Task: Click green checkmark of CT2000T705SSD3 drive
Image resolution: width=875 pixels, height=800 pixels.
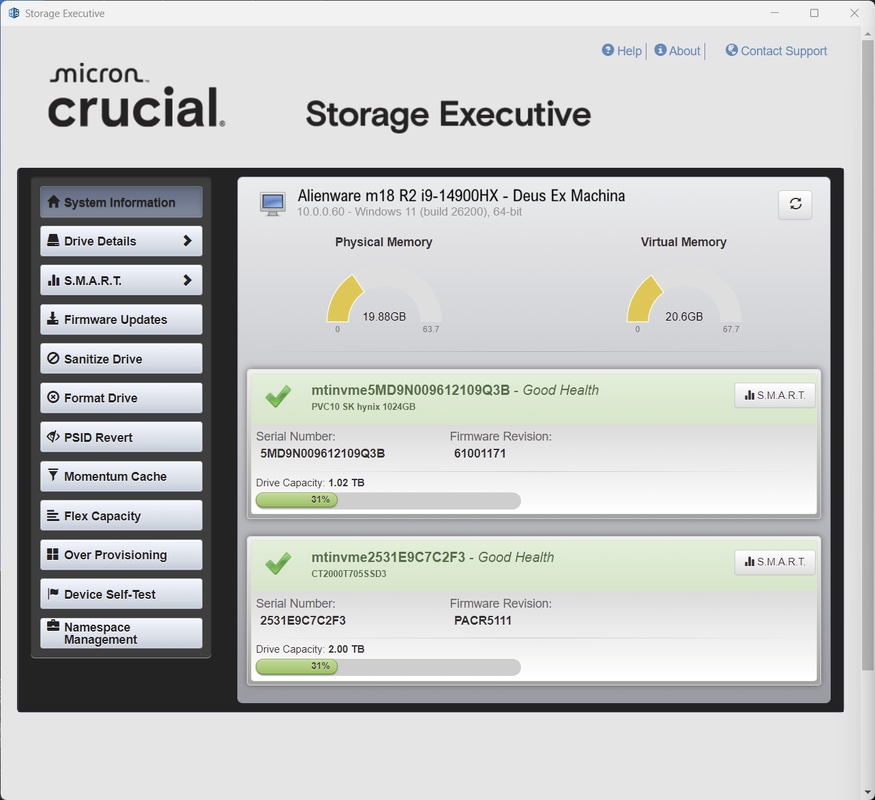Action: (x=278, y=563)
